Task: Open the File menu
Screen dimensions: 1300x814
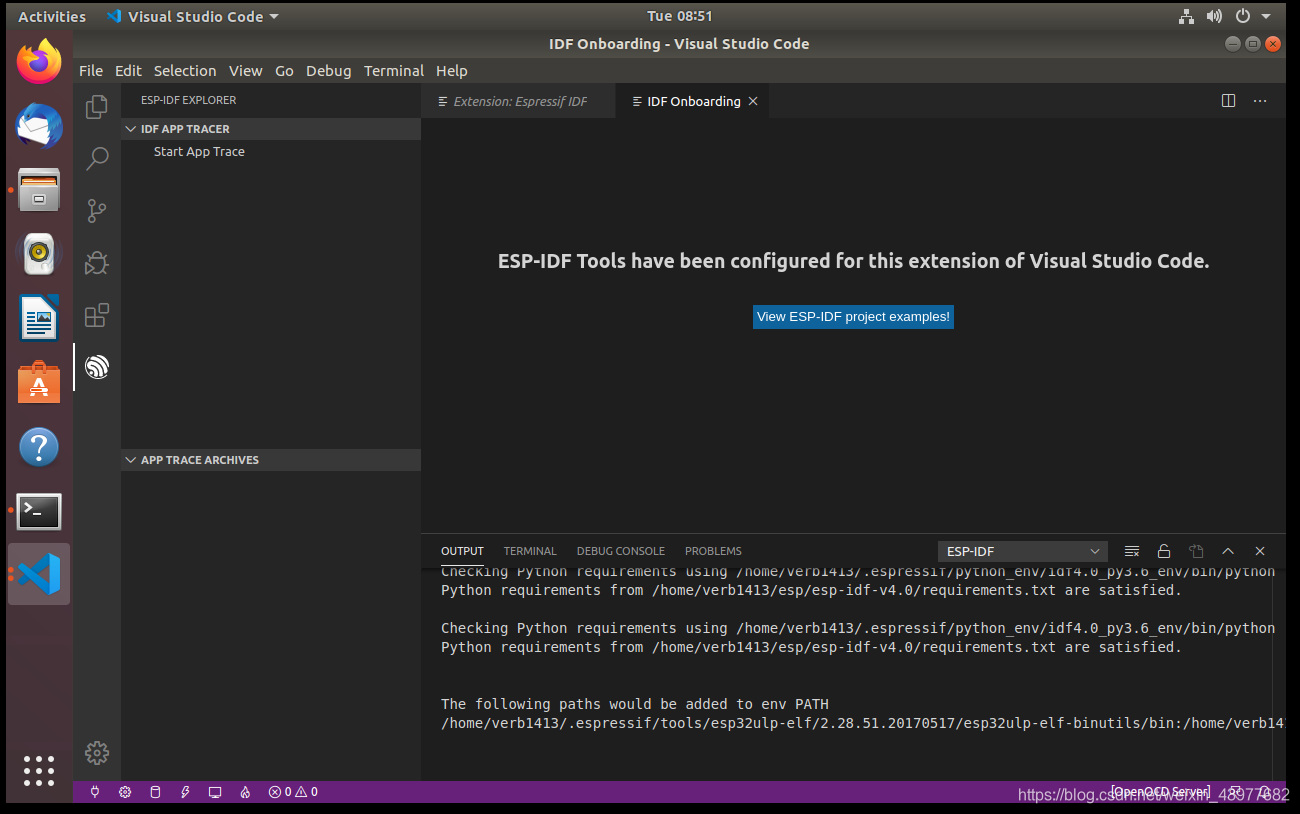Action: (x=91, y=71)
